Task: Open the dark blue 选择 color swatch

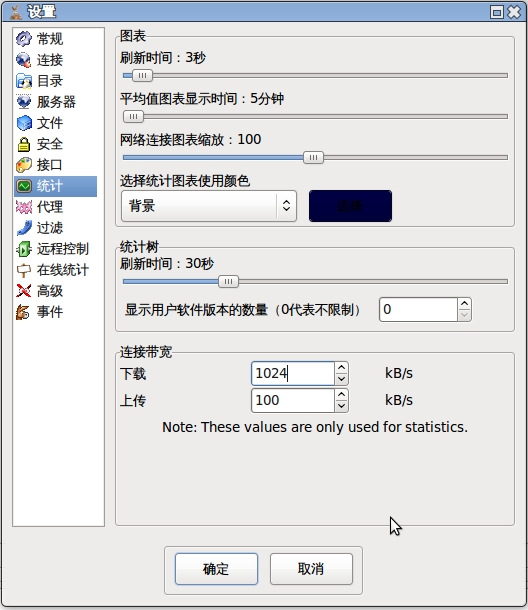Action: coord(350,206)
